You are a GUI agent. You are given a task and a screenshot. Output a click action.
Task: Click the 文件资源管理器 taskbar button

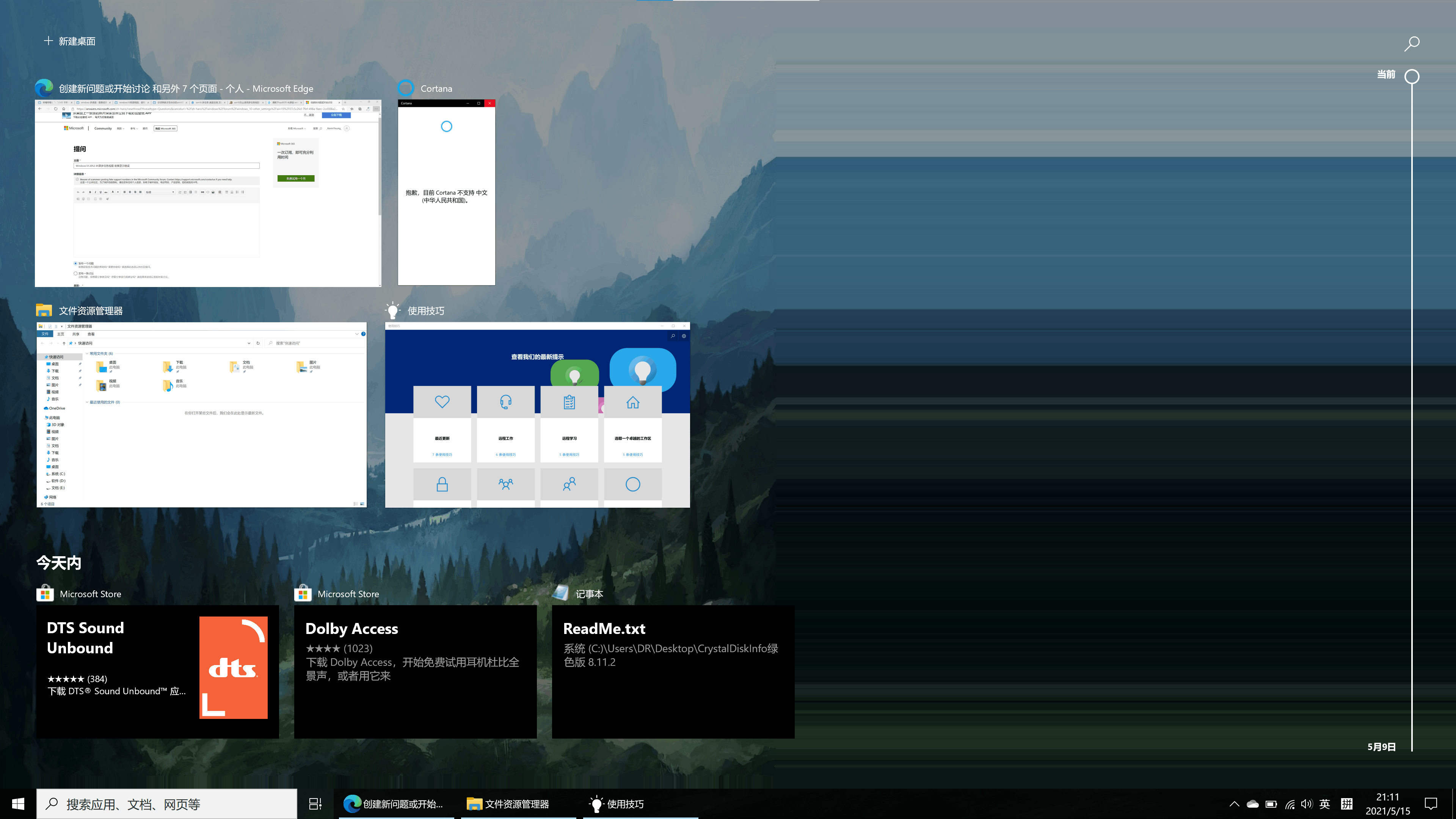point(518,804)
